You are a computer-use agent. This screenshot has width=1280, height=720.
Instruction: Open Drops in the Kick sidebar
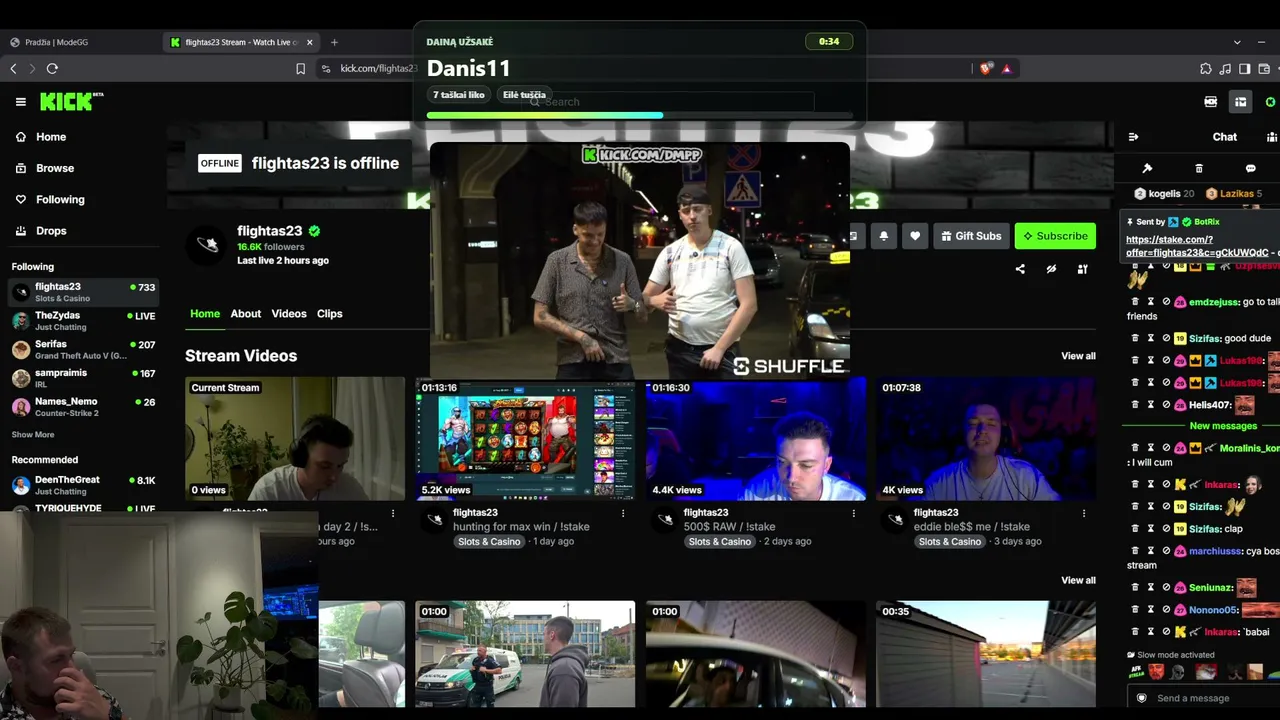pos(51,231)
